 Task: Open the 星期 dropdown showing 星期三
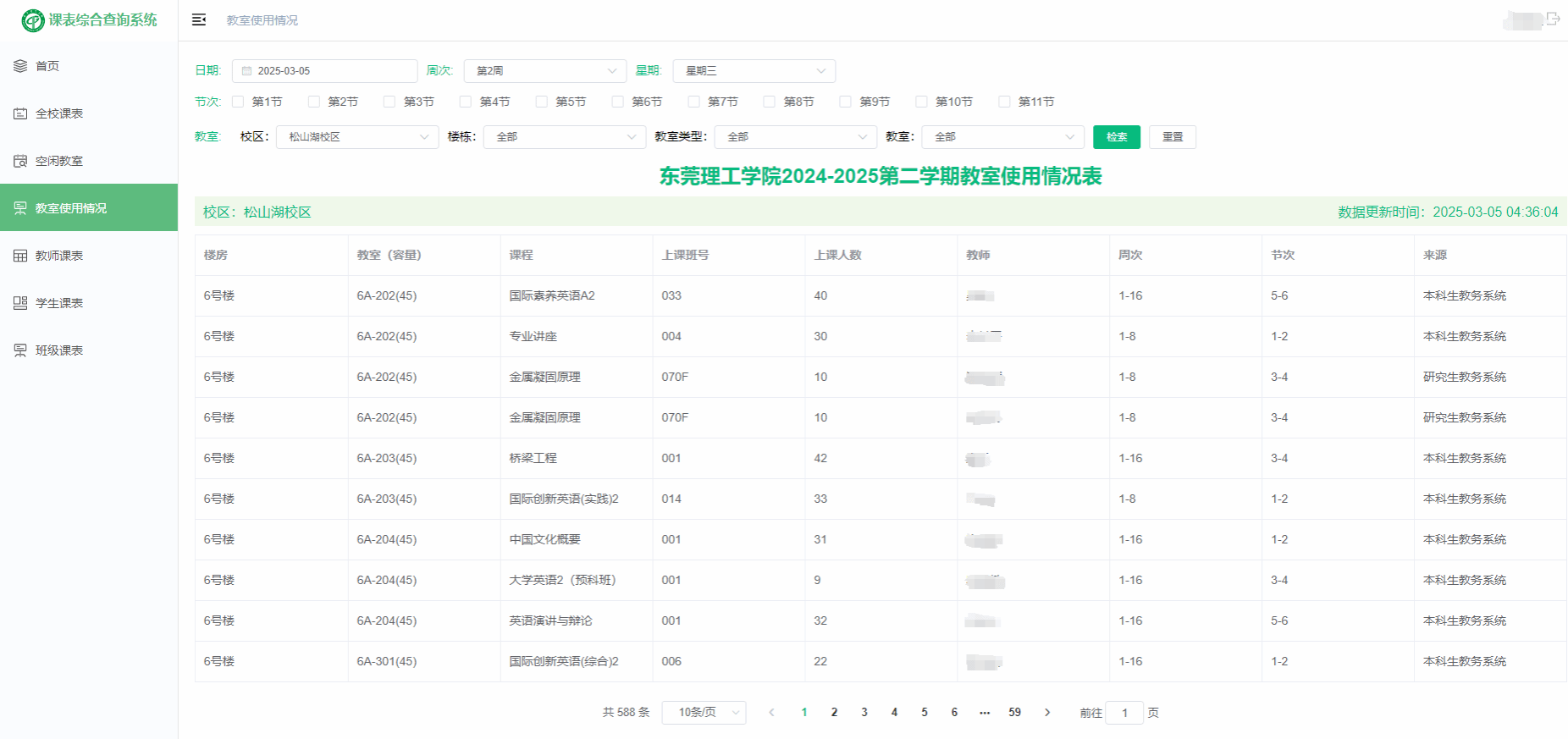point(754,71)
